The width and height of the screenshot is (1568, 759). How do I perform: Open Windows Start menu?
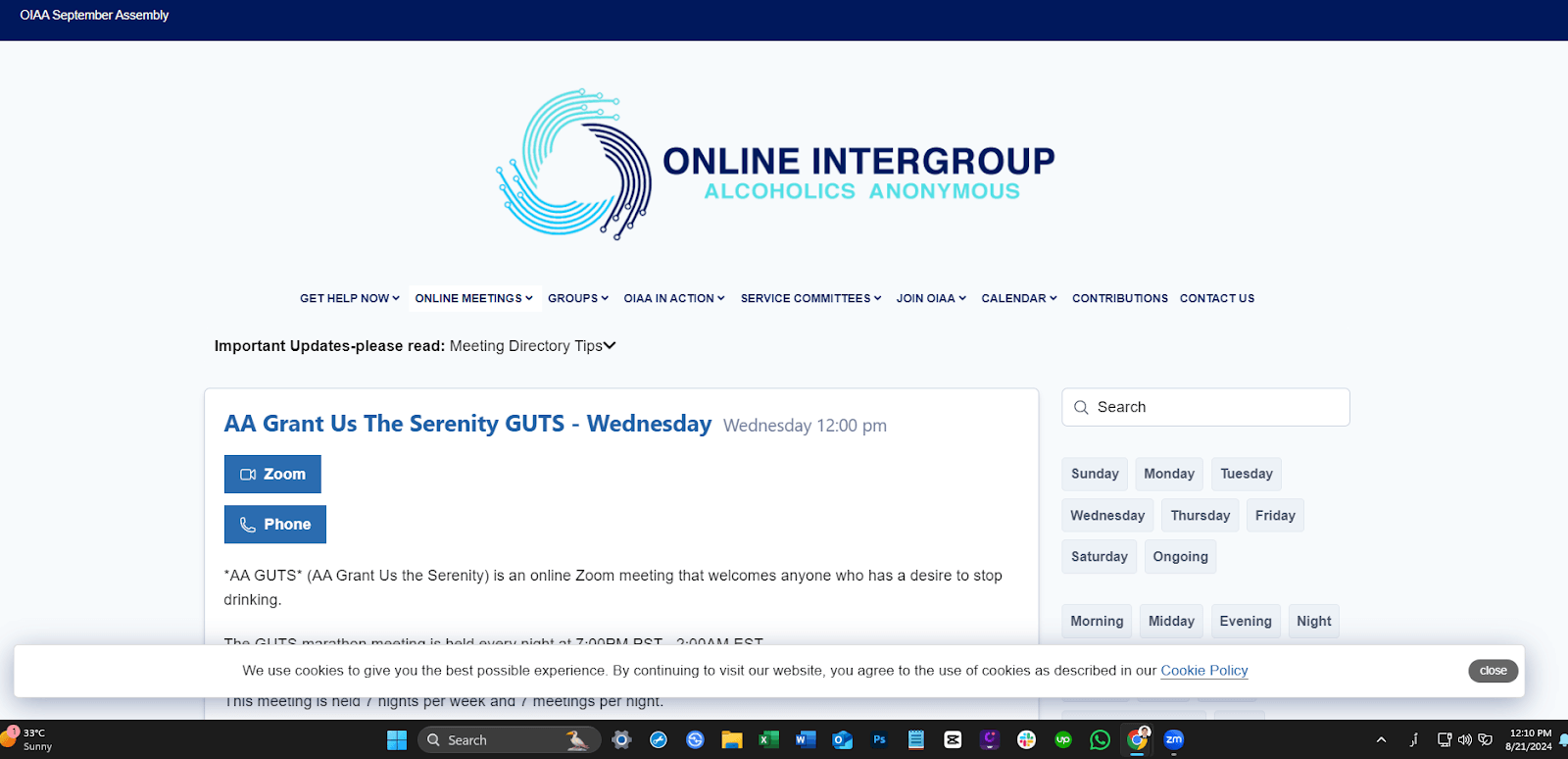click(x=397, y=740)
